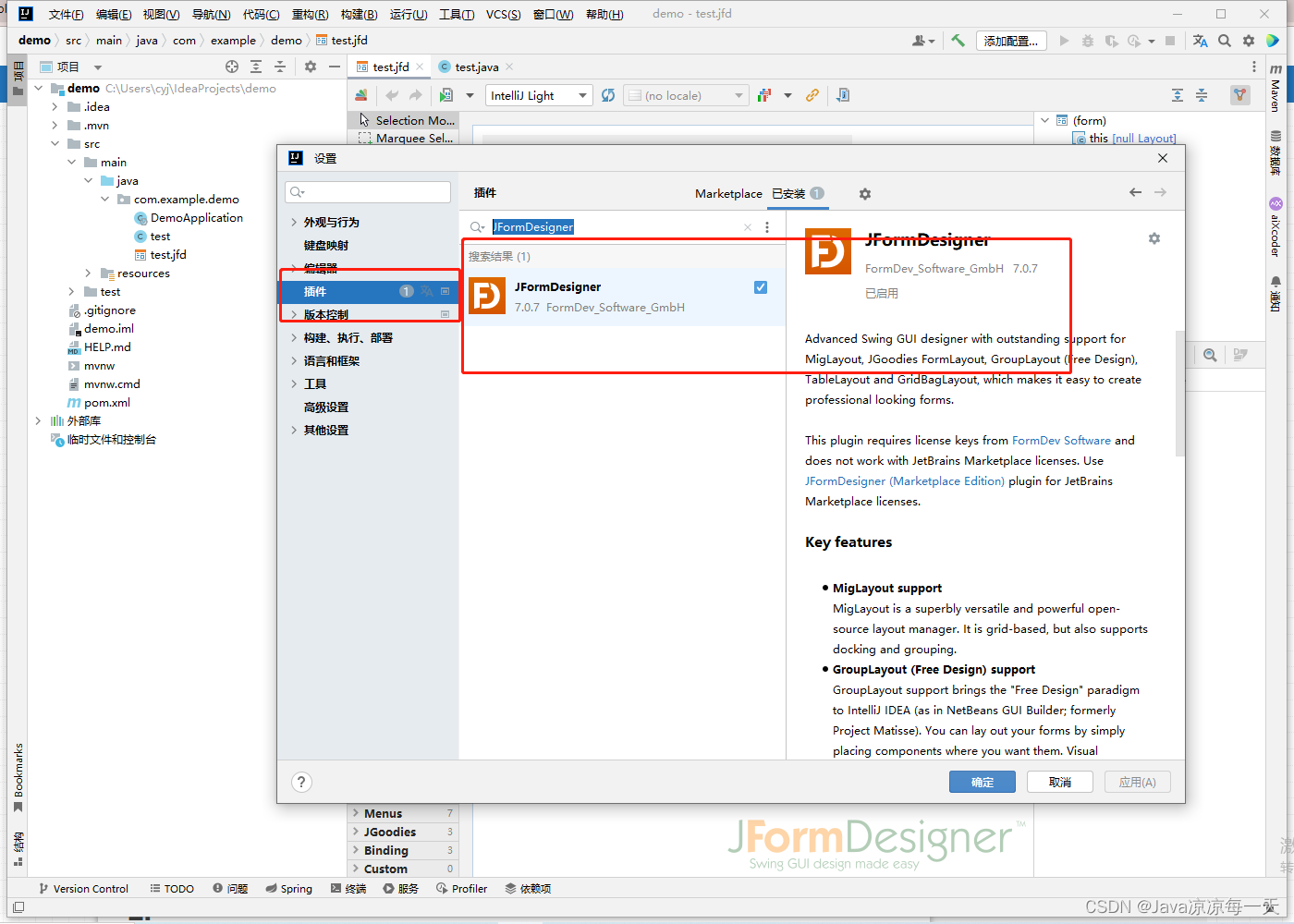Click the locate file target icon in project panel
The height and width of the screenshot is (924, 1294).
232,67
